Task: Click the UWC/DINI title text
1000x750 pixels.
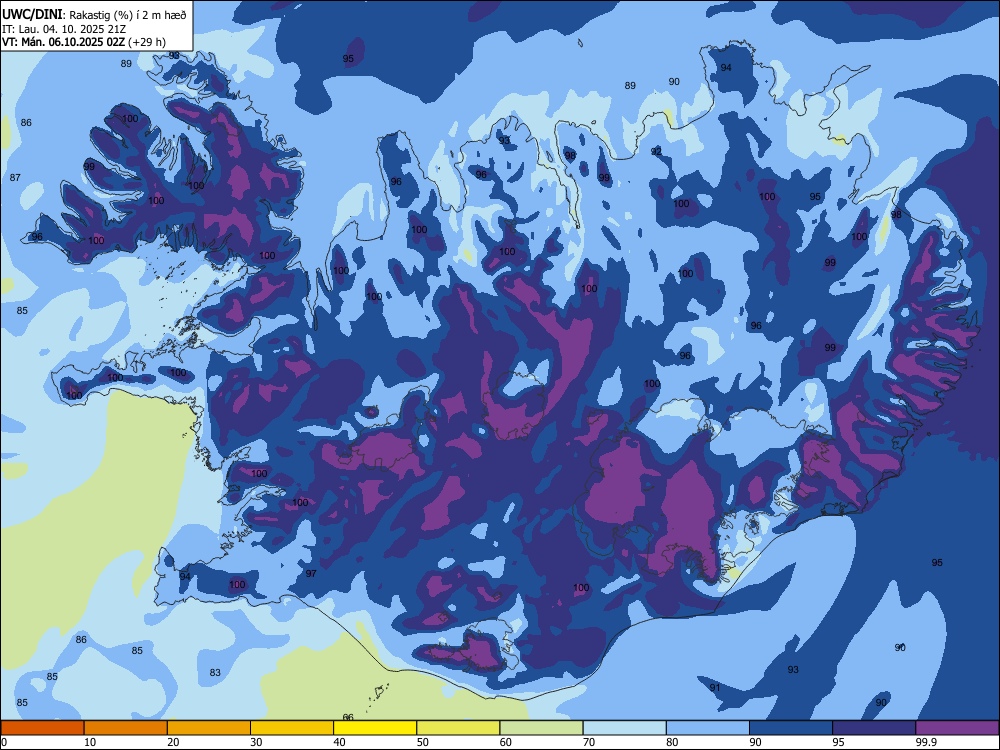Action: coord(32,15)
